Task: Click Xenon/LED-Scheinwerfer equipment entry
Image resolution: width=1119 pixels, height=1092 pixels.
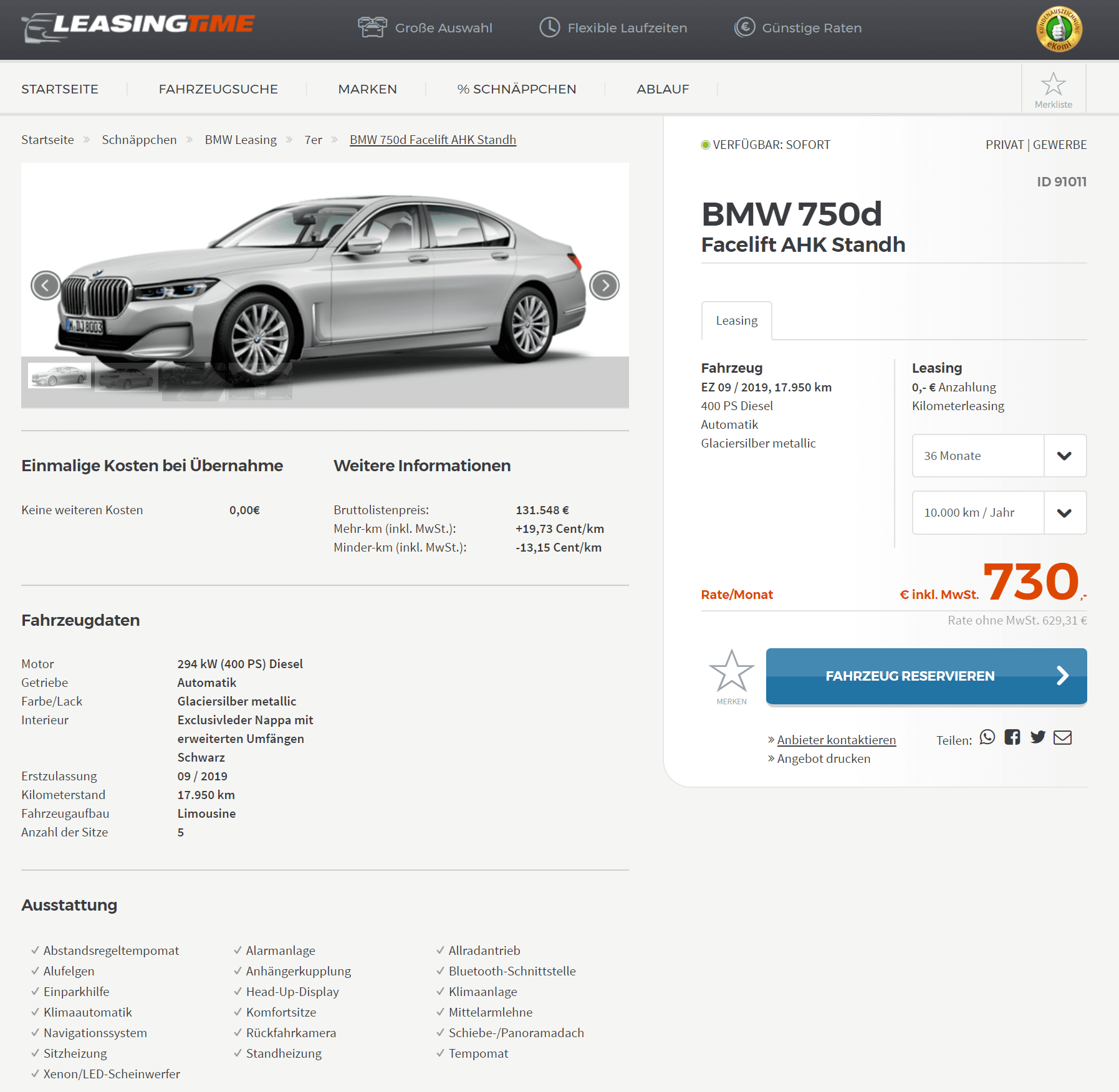Action: point(112,1074)
